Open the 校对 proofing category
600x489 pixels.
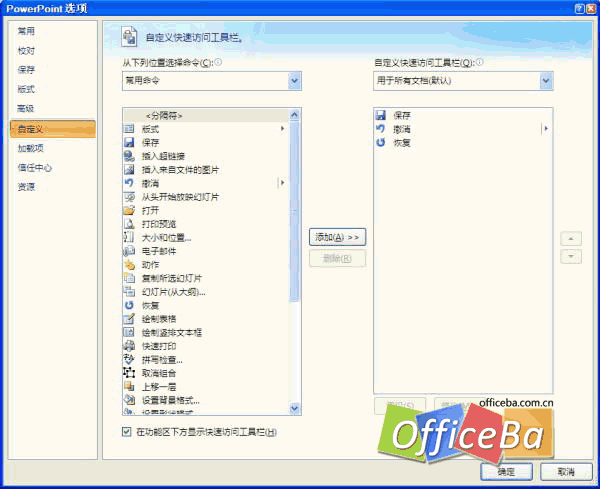pos(26,51)
